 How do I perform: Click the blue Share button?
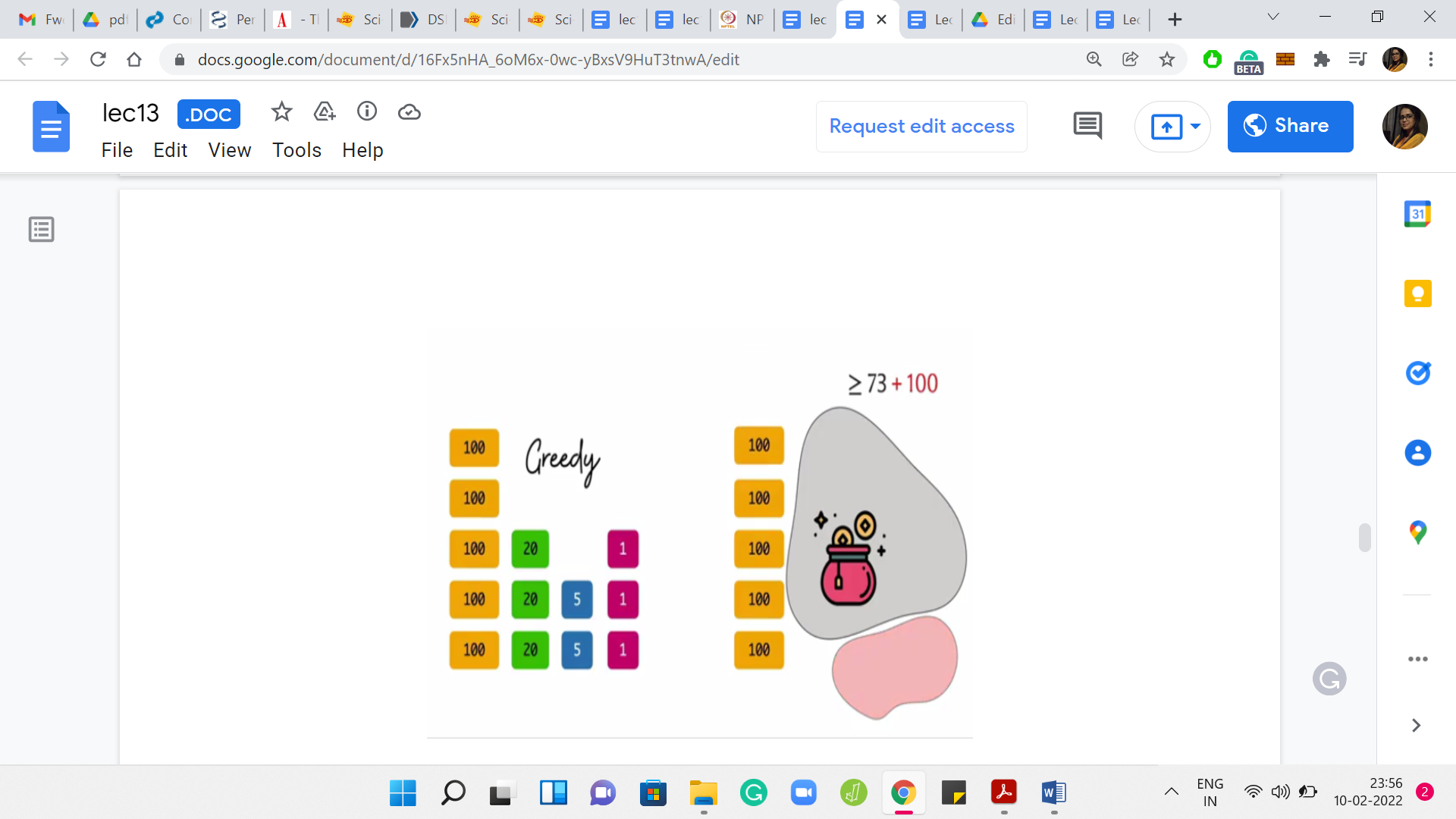(1290, 126)
